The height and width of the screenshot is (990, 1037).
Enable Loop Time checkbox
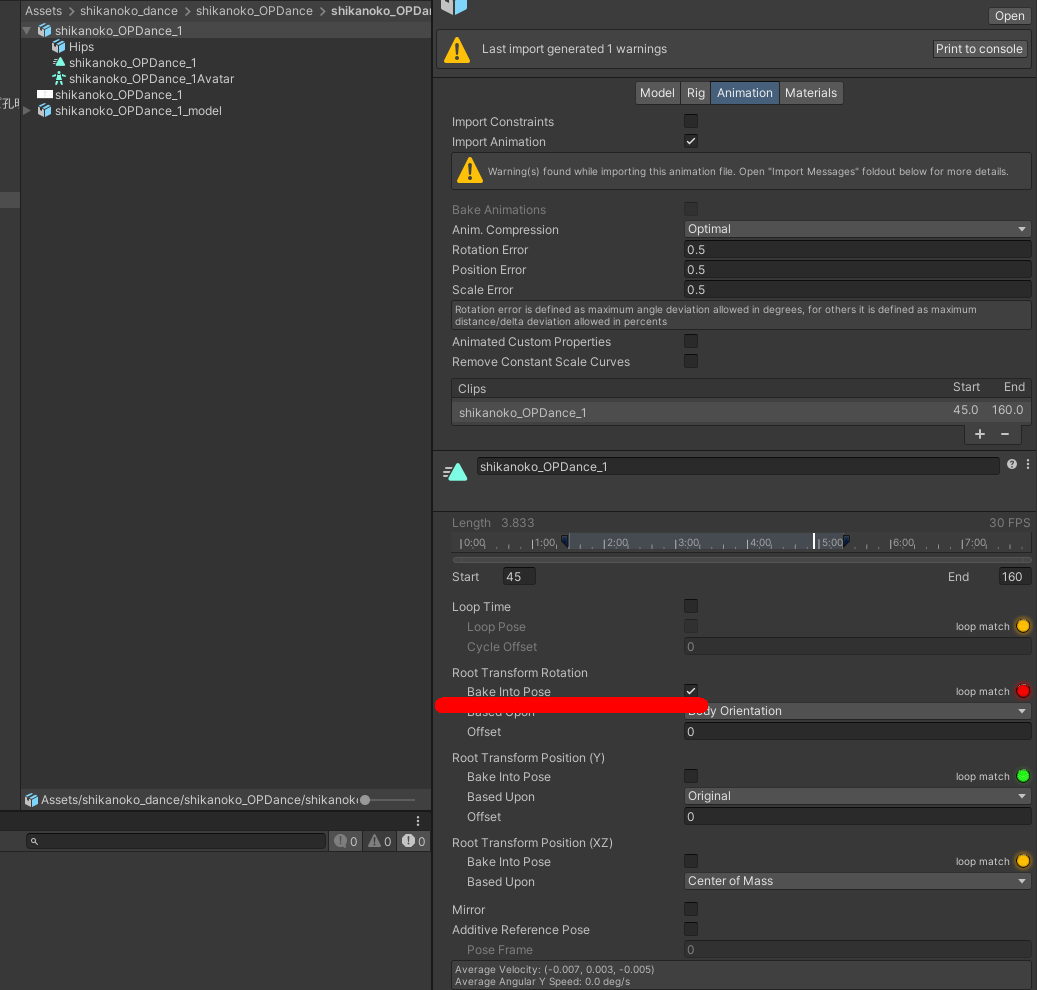click(x=691, y=606)
